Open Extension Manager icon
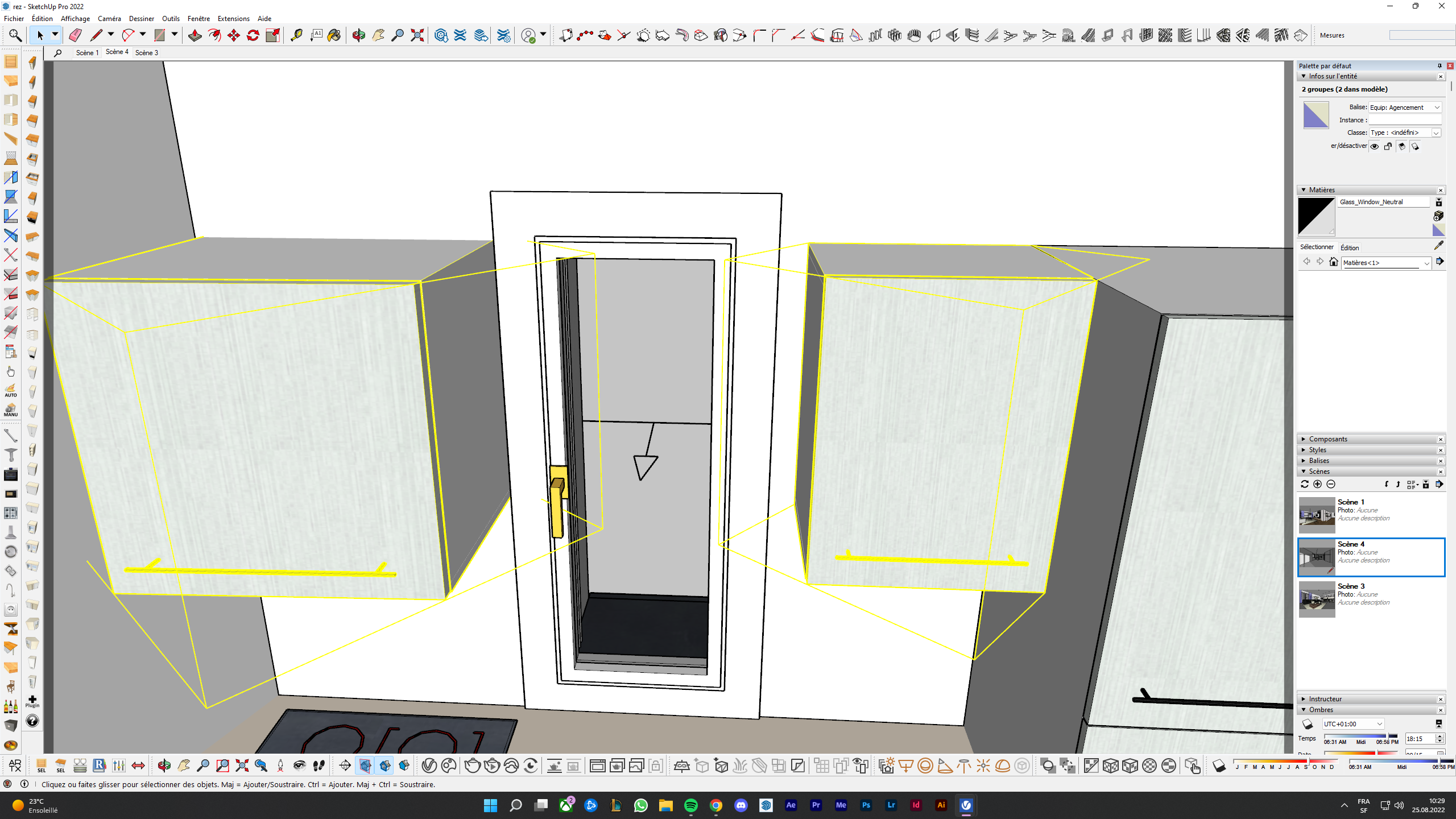The image size is (1456, 819). pos(504,35)
